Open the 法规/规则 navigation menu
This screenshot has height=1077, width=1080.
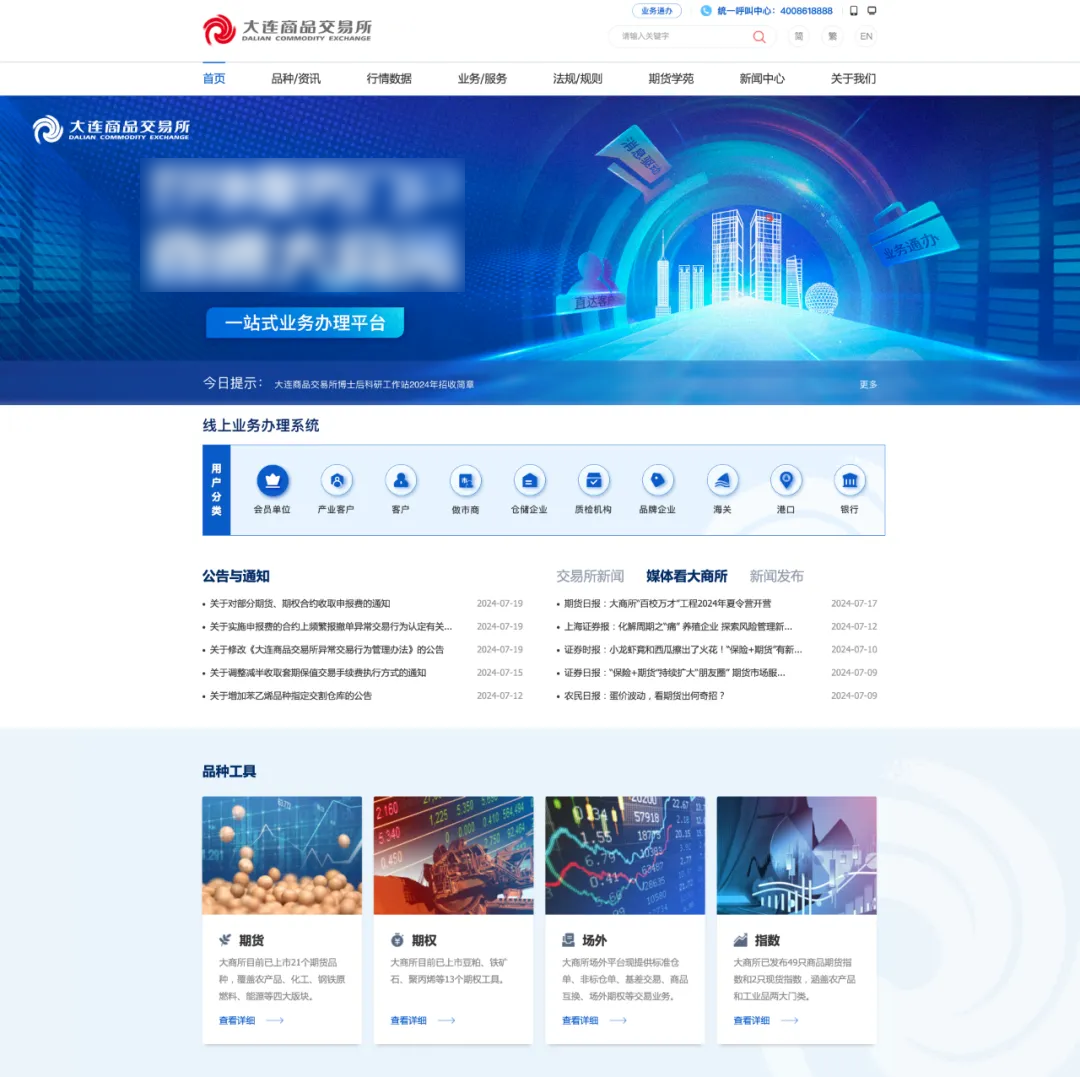(578, 79)
